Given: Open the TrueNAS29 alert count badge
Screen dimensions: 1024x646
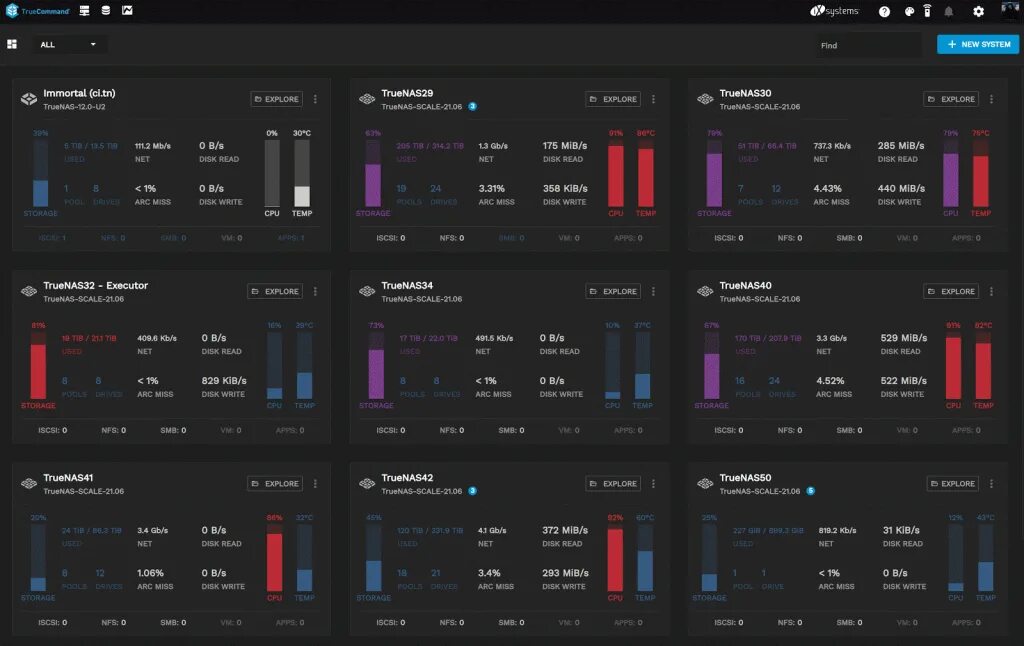Looking at the screenshot, I should coord(473,106).
